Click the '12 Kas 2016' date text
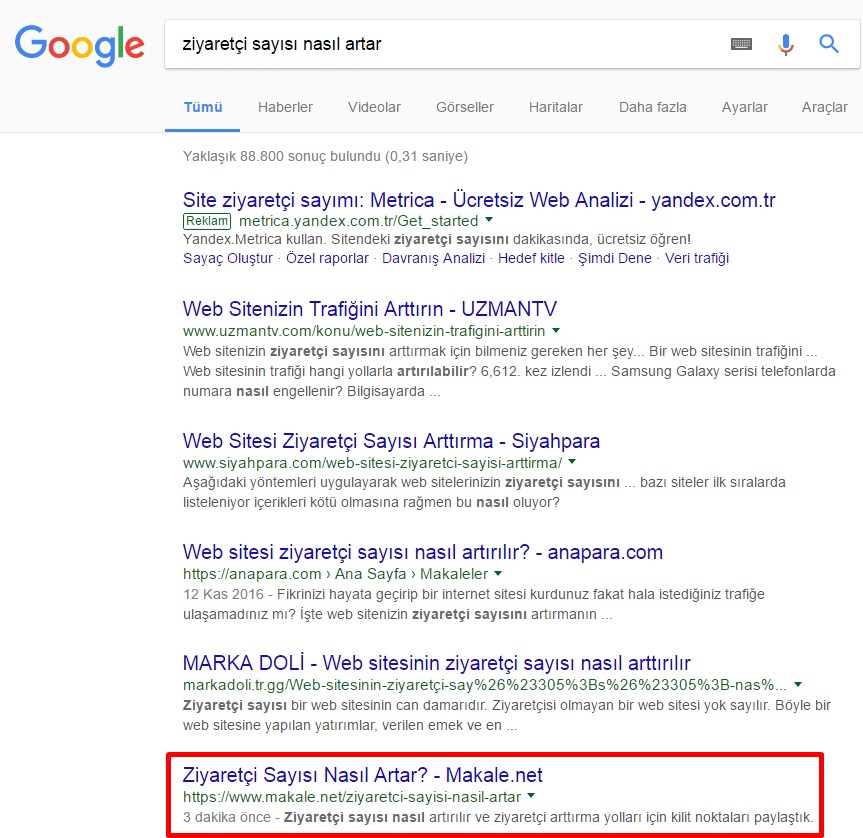 point(223,594)
